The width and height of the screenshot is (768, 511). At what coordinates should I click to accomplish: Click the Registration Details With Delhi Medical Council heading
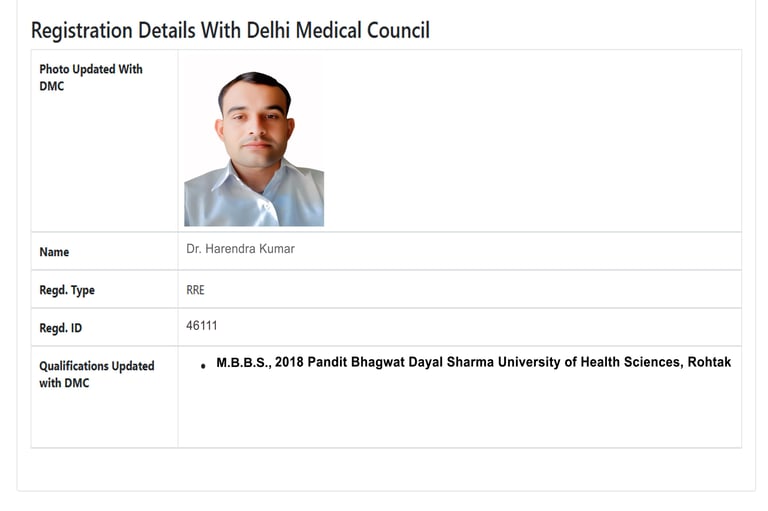[x=230, y=30]
